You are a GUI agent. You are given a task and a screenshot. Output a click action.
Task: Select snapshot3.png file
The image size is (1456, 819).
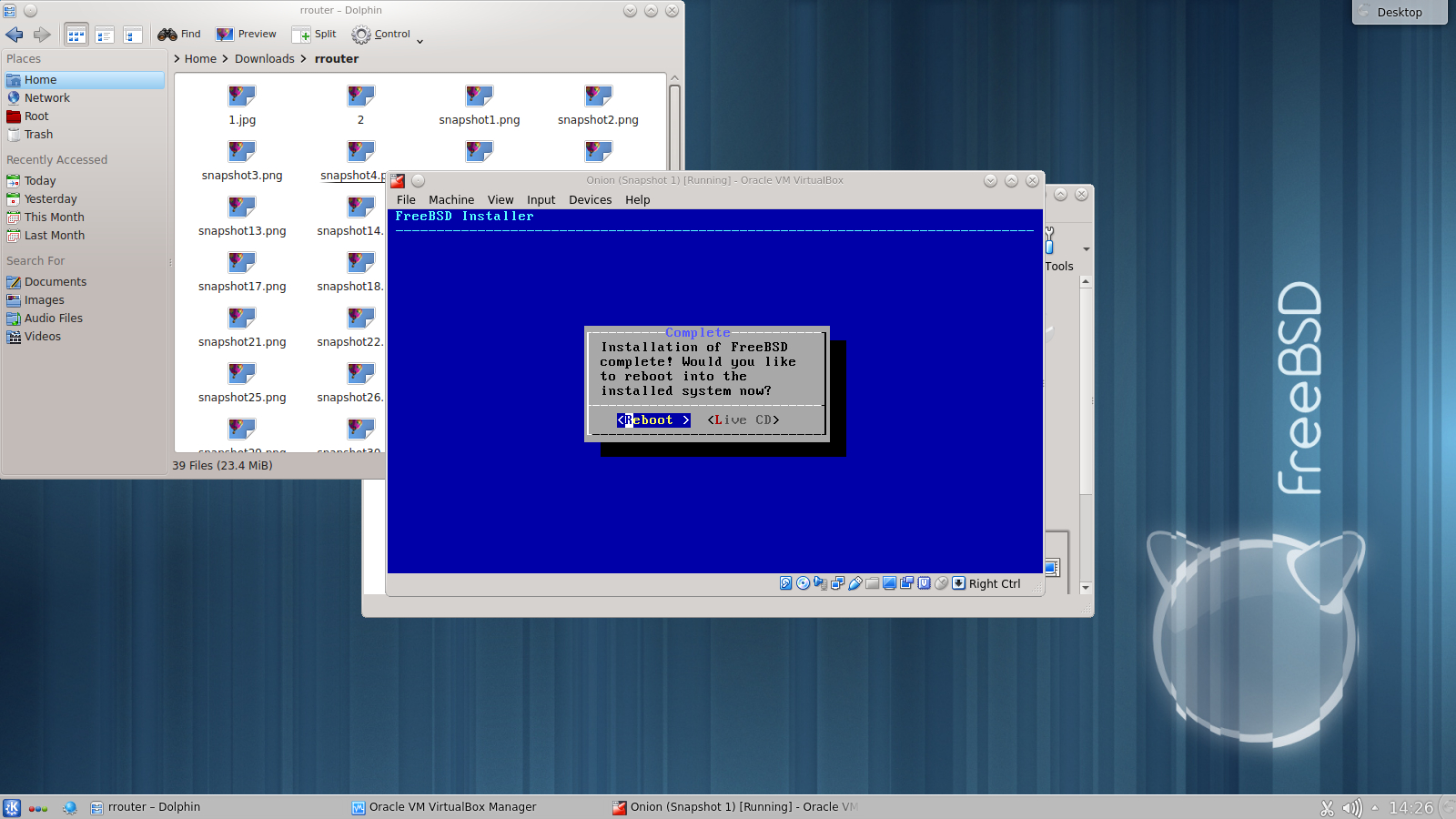tap(242, 162)
